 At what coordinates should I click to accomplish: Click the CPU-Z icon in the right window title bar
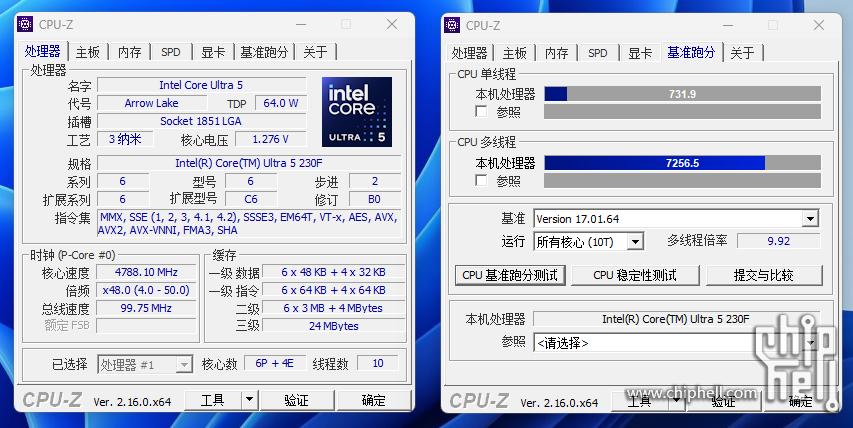pos(453,25)
